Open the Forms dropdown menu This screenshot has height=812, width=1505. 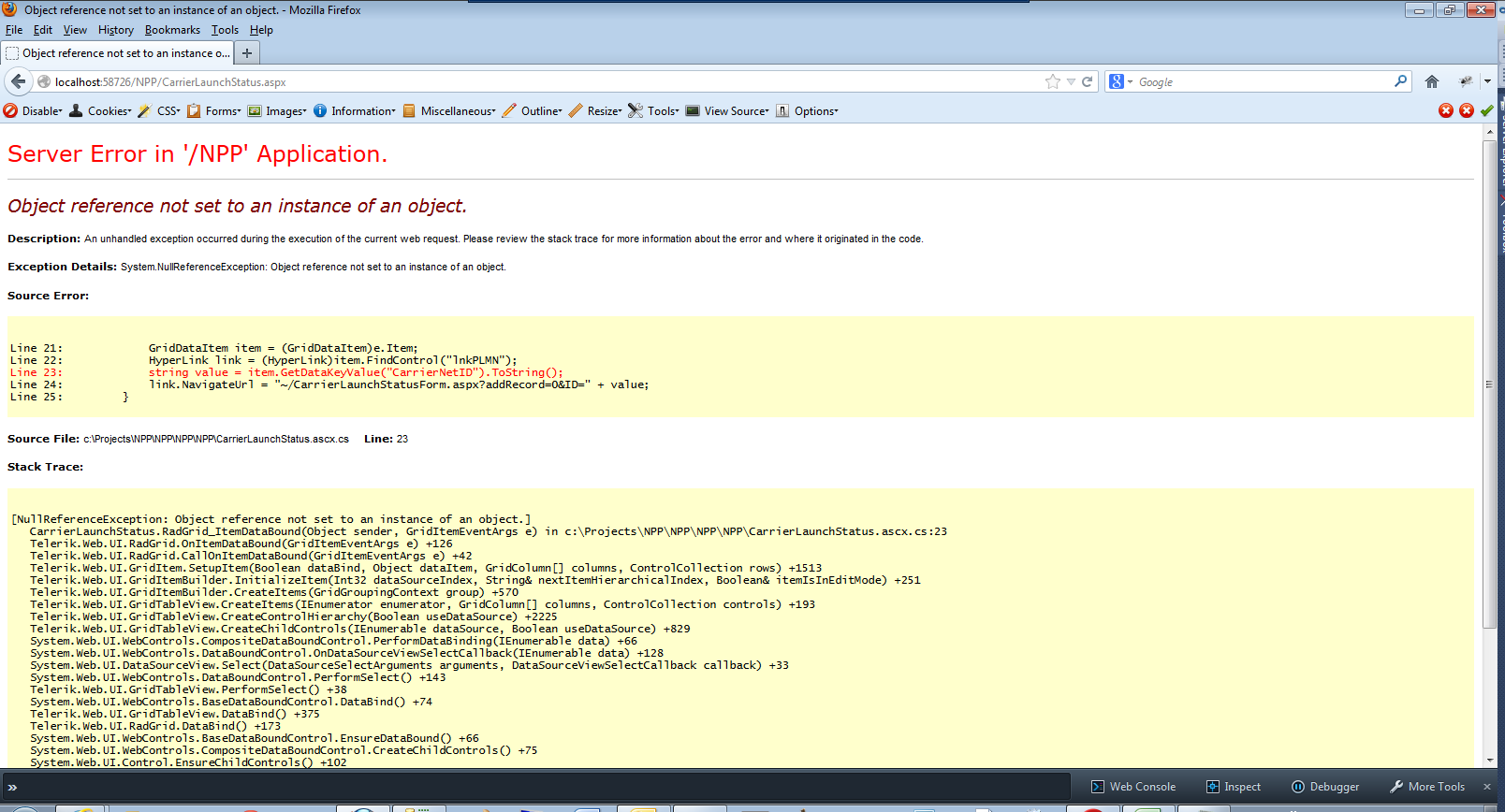[x=214, y=110]
